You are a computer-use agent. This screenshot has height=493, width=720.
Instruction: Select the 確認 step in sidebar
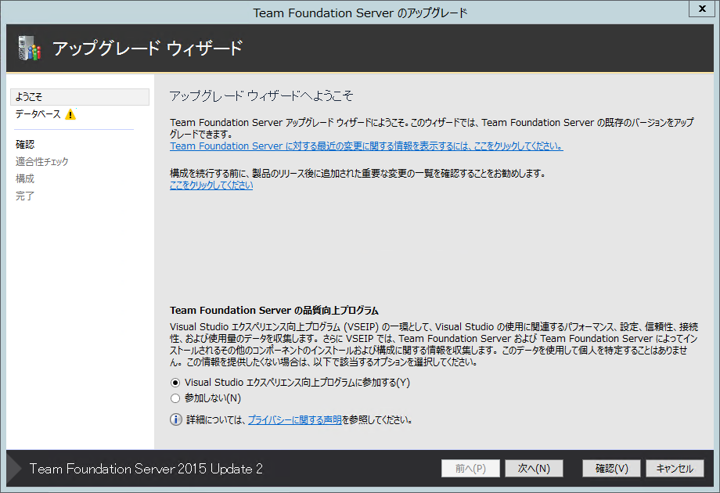click(x=25, y=145)
